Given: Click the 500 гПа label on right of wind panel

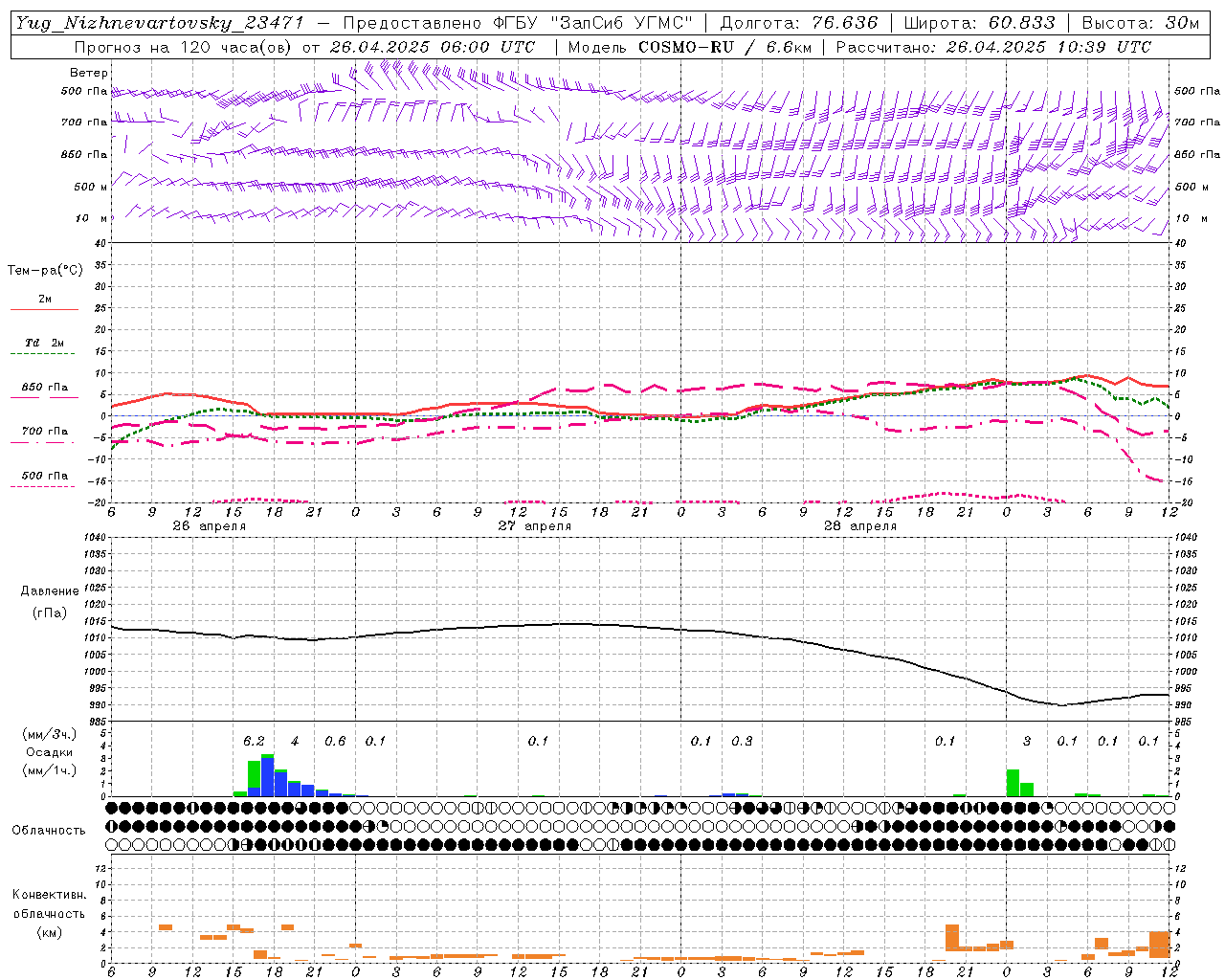Looking at the screenshot, I should tap(1197, 91).
